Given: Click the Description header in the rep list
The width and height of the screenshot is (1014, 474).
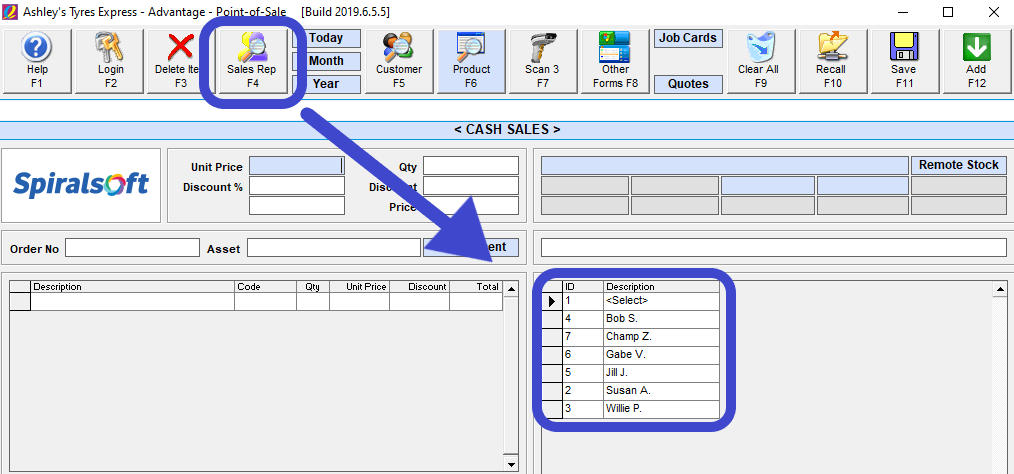Looking at the screenshot, I should [662, 286].
